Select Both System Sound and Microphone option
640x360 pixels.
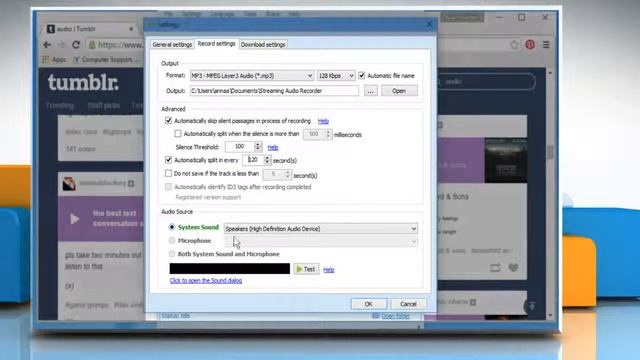click(172, 254)
